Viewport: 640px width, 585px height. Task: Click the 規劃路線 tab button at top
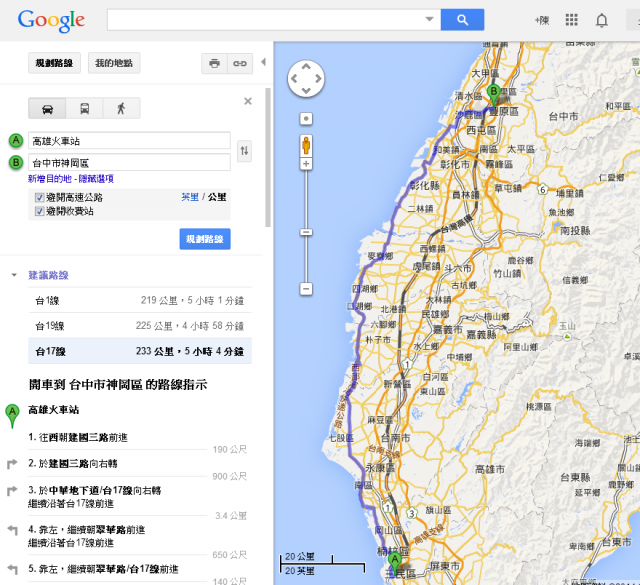(54, 63)
